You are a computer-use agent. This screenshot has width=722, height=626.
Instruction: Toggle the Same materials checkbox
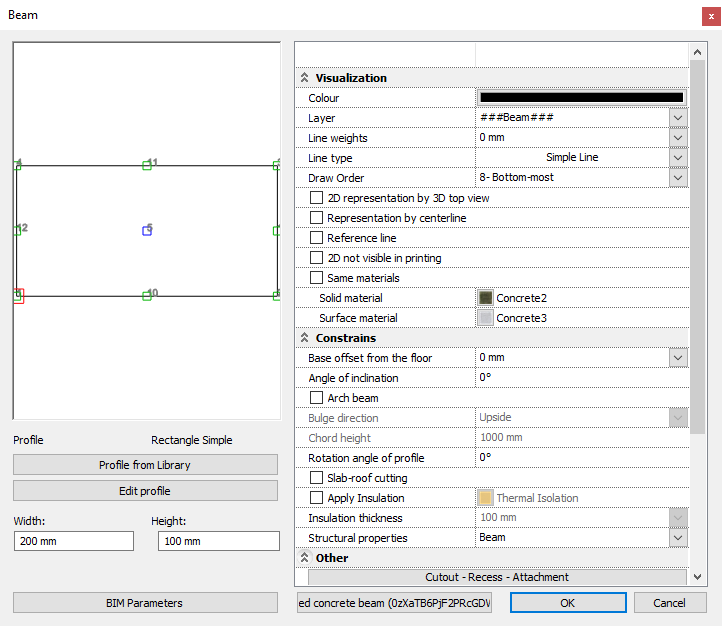(316, 278)
